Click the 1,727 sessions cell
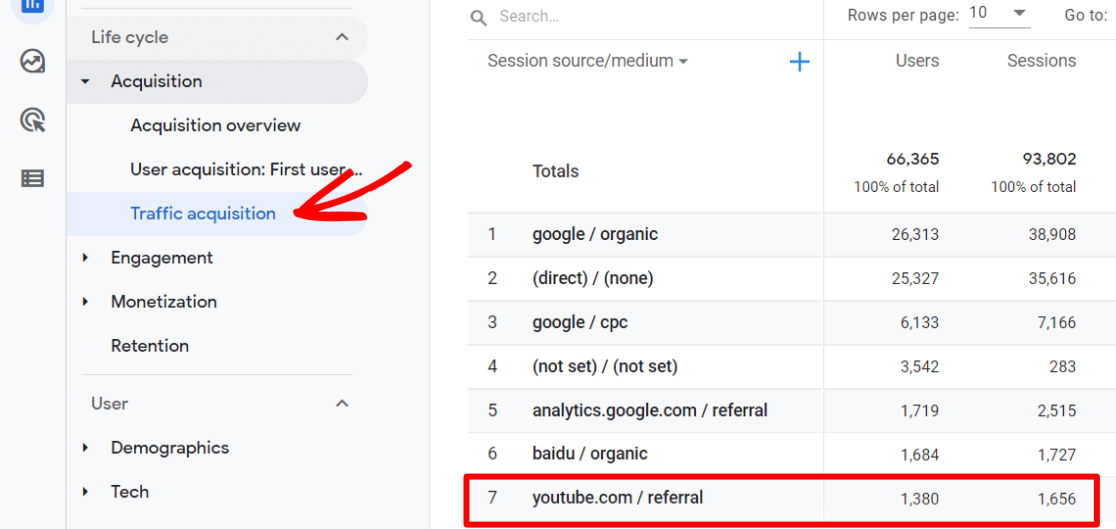 coord(1056,454)
